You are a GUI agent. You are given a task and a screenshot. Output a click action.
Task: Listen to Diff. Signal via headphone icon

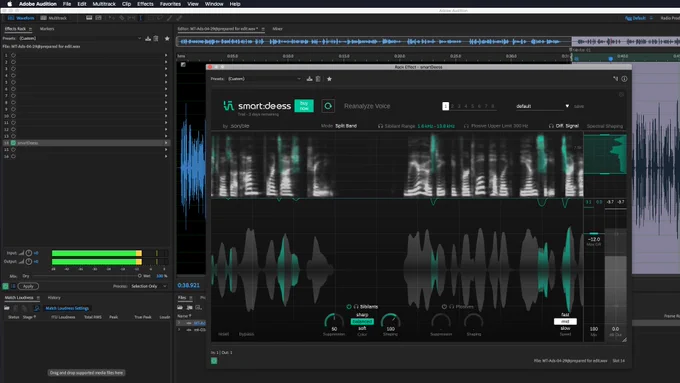[551, 126]
